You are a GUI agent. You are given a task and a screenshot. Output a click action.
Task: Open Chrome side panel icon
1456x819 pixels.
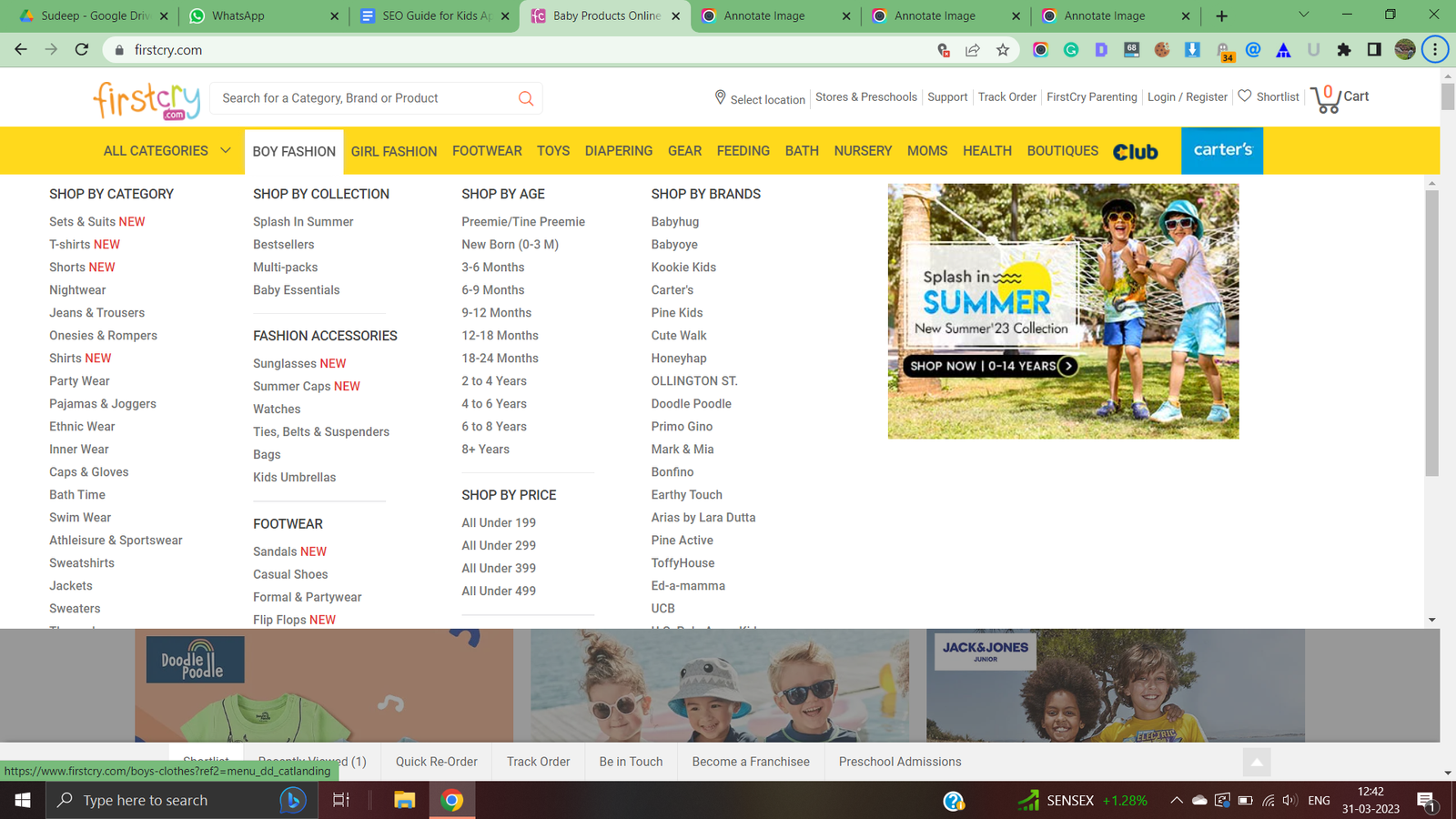(x=1374, y=50)
